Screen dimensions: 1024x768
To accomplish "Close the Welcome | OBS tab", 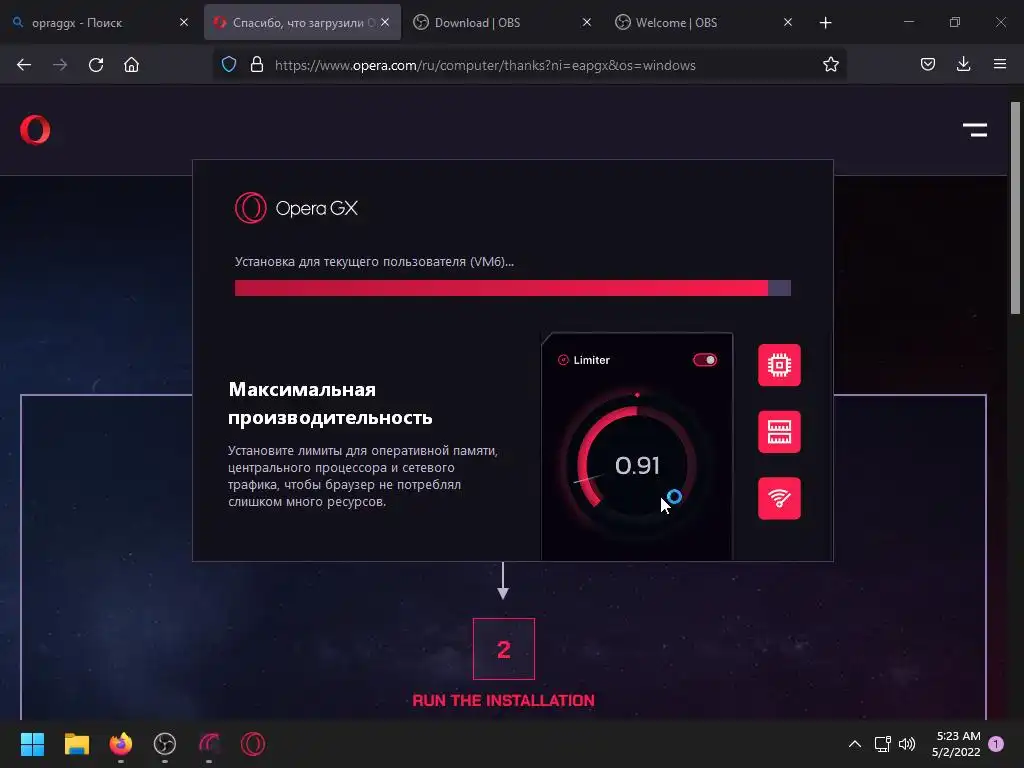I will point(788,22).
